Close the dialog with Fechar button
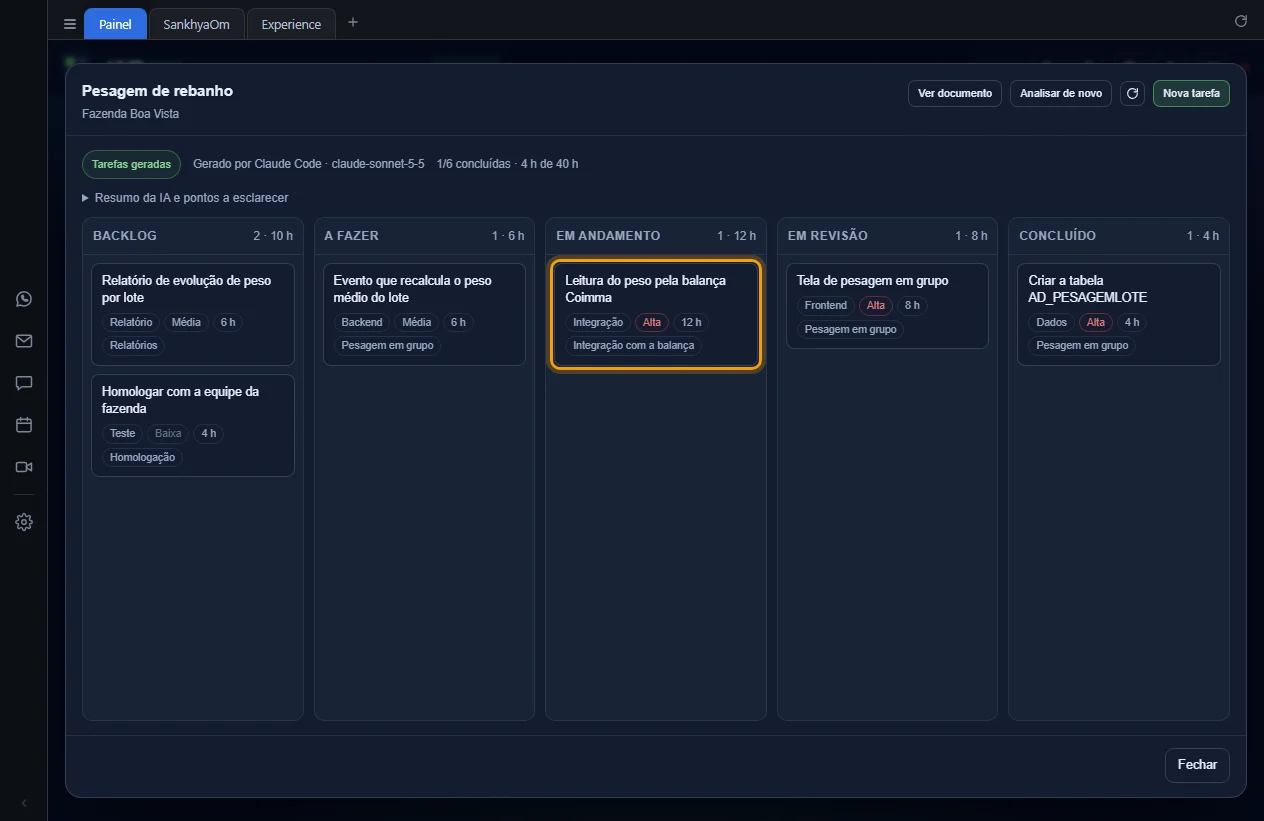1264x821 pixels. click(1197, 765)
